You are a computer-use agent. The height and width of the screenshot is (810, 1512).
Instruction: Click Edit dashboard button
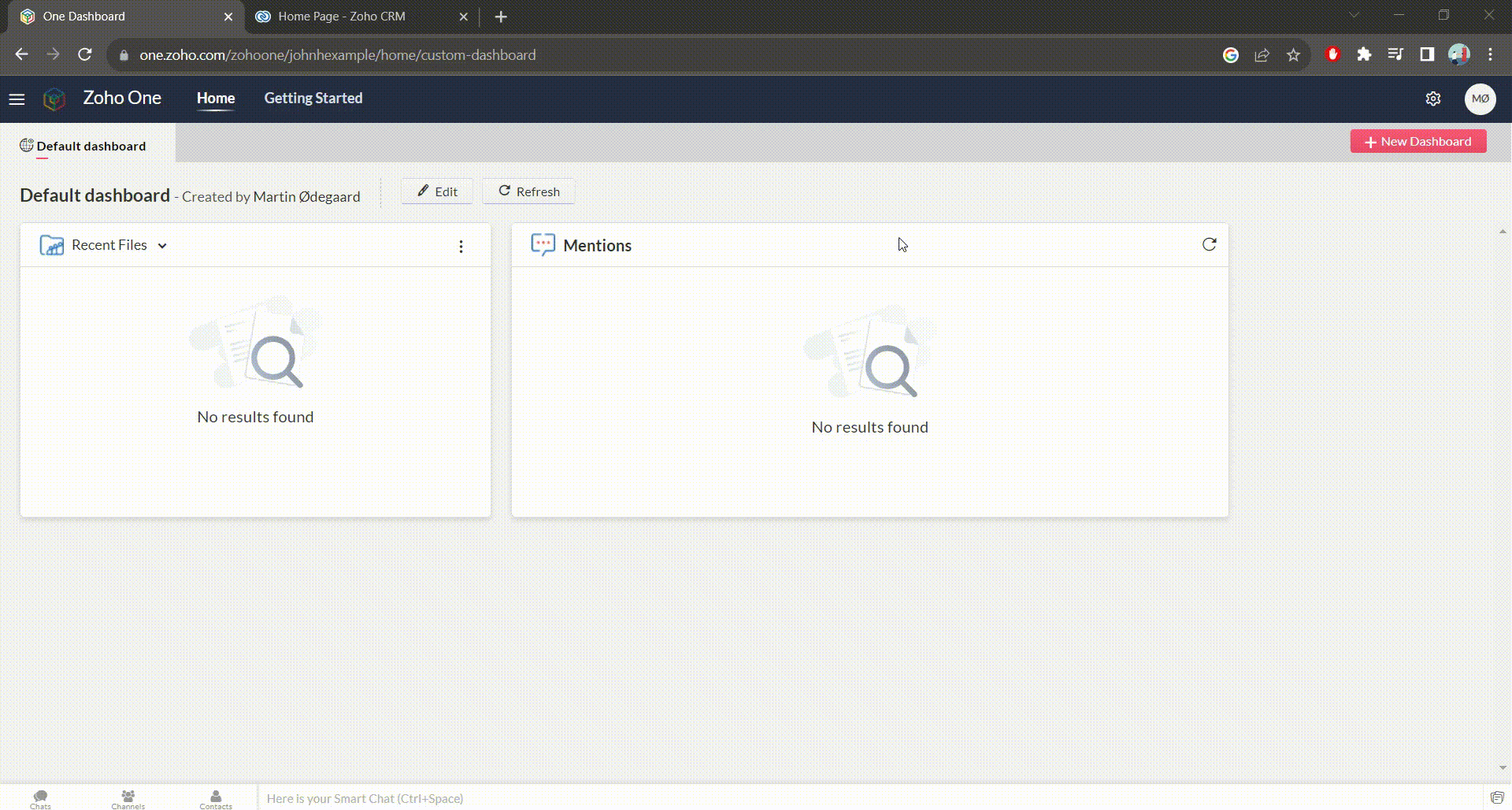(x=437, y=191)
